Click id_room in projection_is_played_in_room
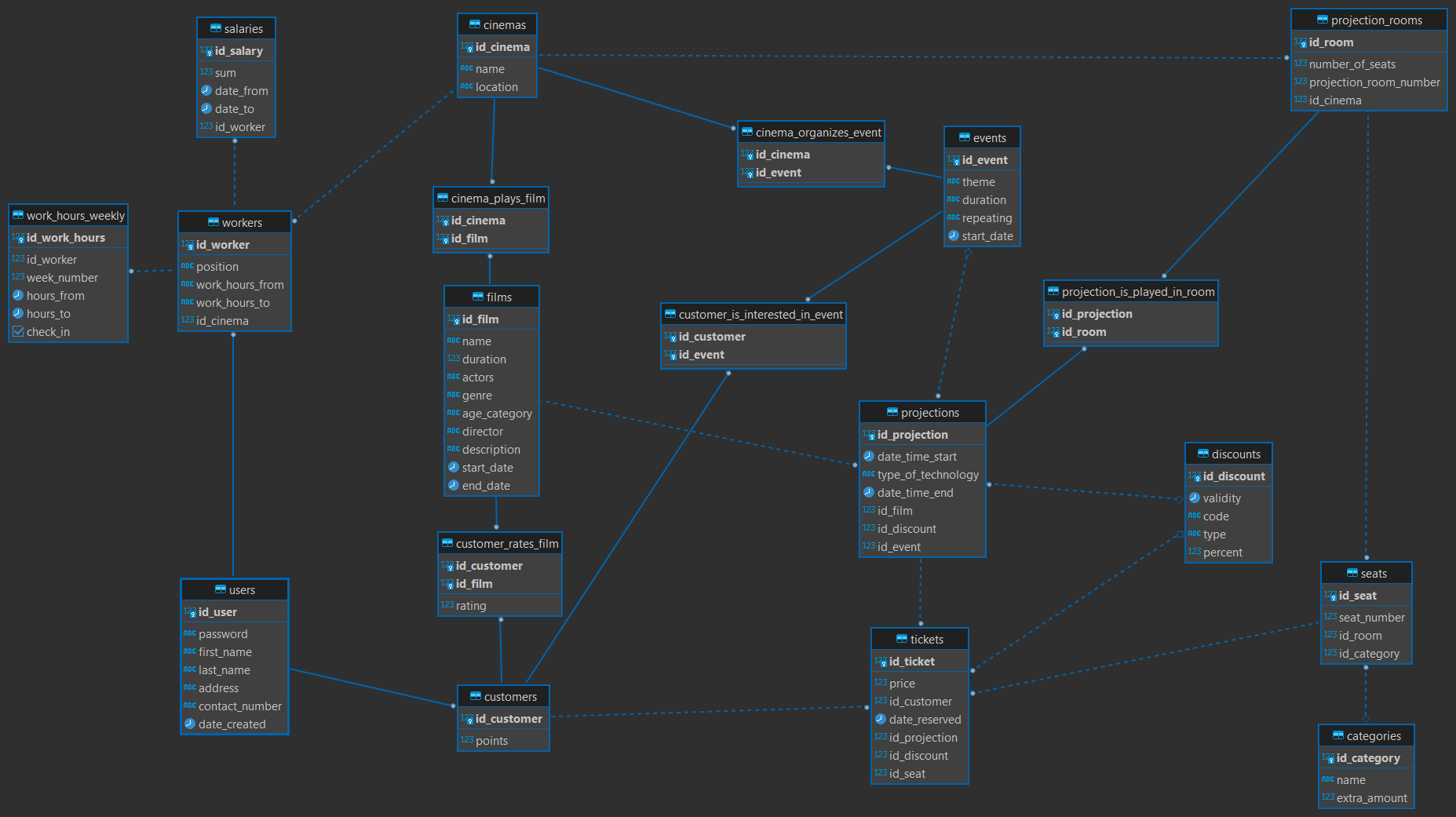 [1083, 331]
